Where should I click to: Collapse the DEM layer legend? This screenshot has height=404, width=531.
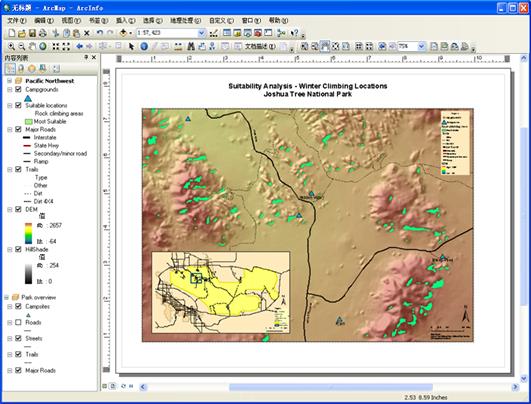pos(9,209)
